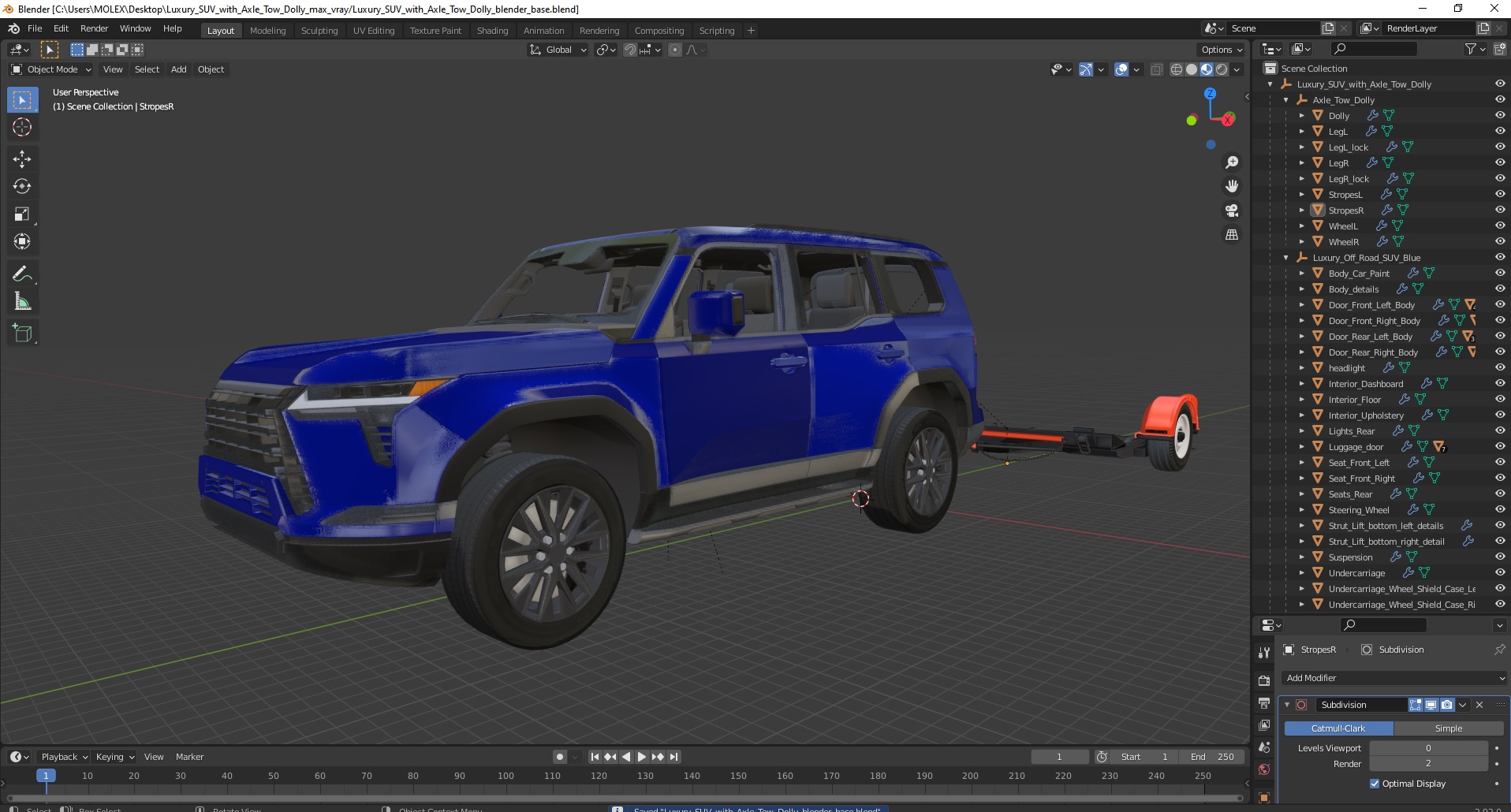The image size is (1511, 812).
Task: Select the Cursor tool in toolbar
Action: coord(22,127)
